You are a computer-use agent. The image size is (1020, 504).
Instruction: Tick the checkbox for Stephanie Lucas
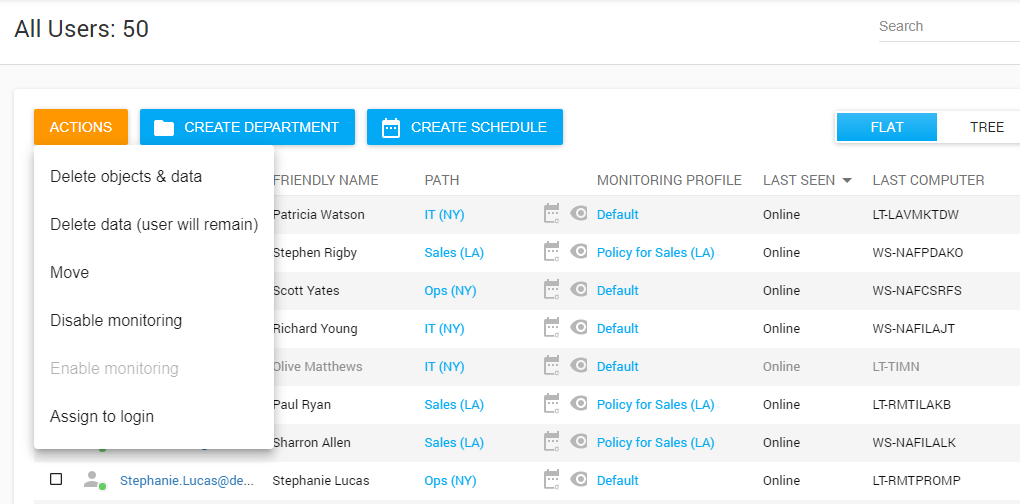coord(56,479)
